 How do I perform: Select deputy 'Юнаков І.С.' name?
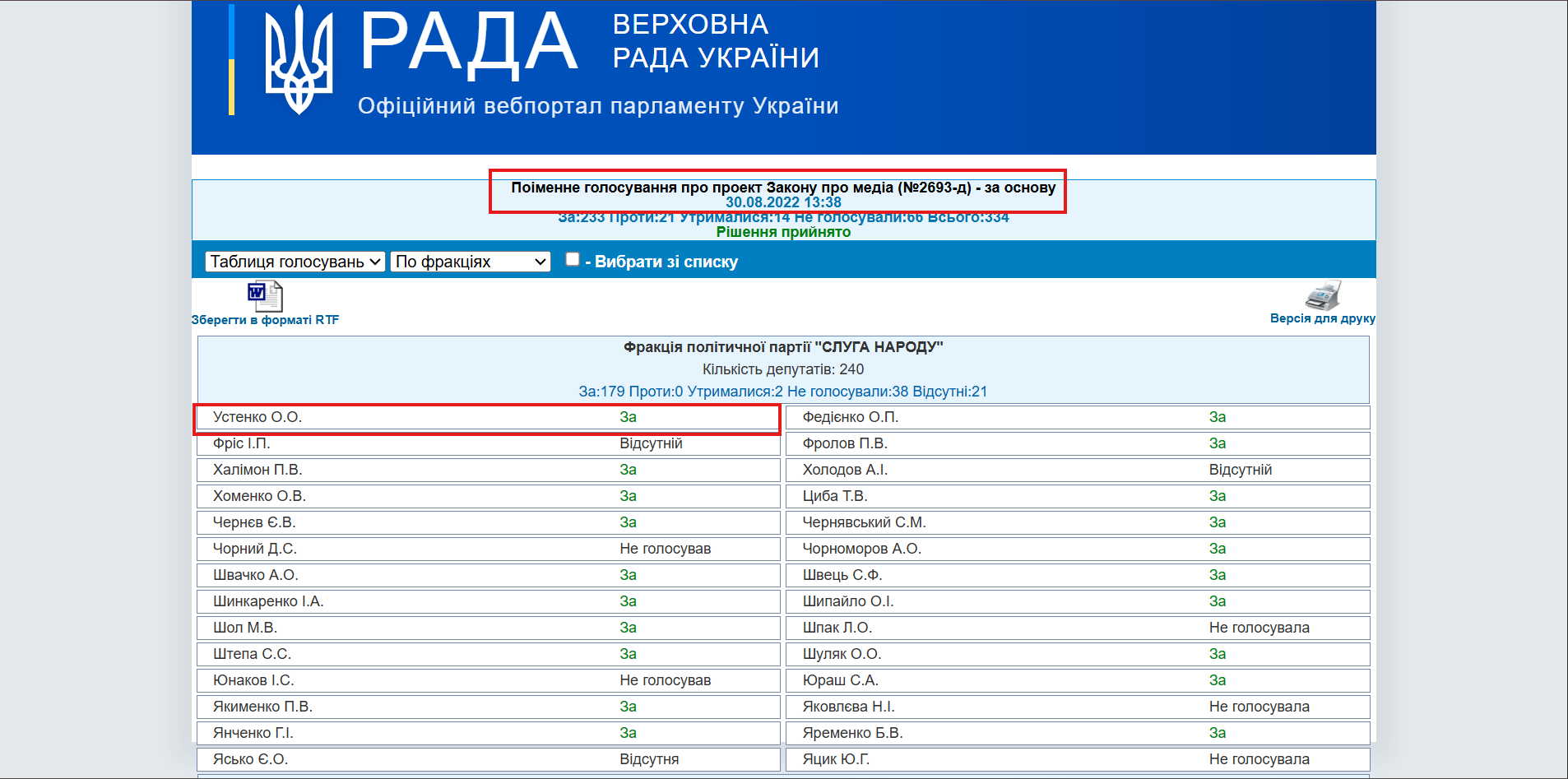253,680
